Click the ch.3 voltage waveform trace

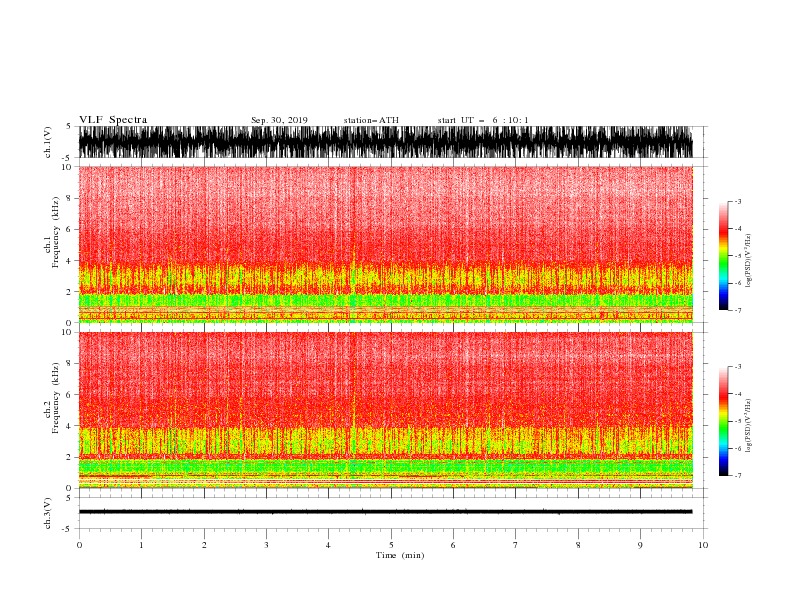click(x=385, y=512)
